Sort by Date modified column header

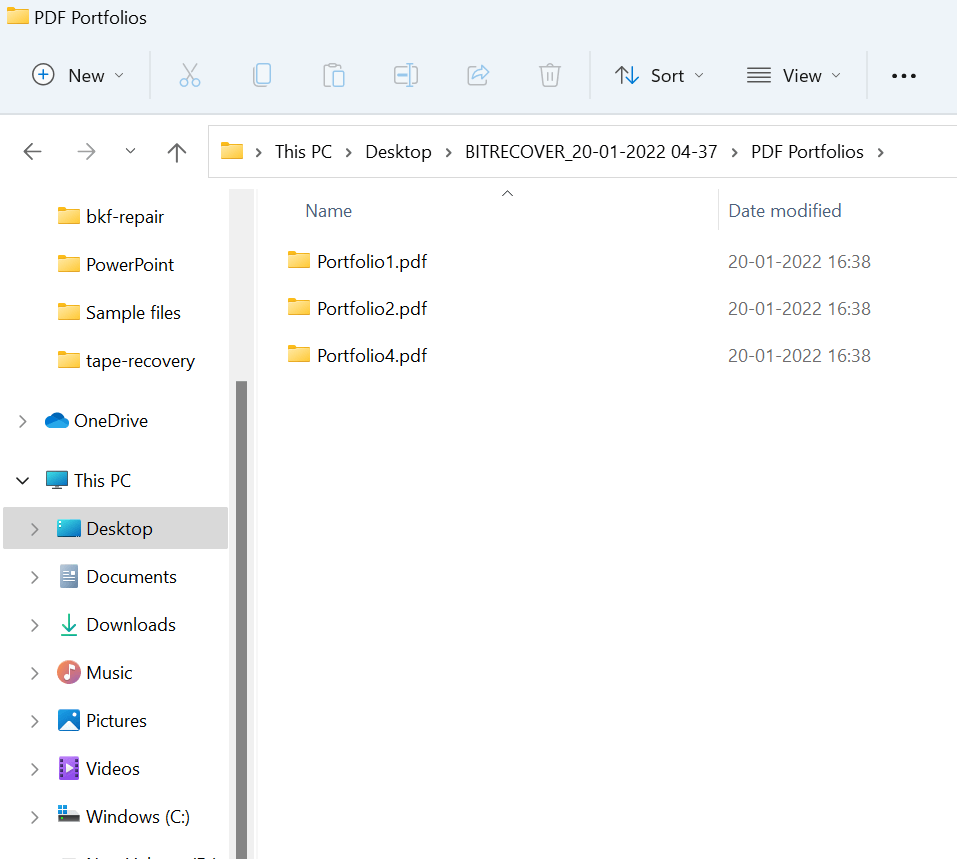tap(784, 211)
